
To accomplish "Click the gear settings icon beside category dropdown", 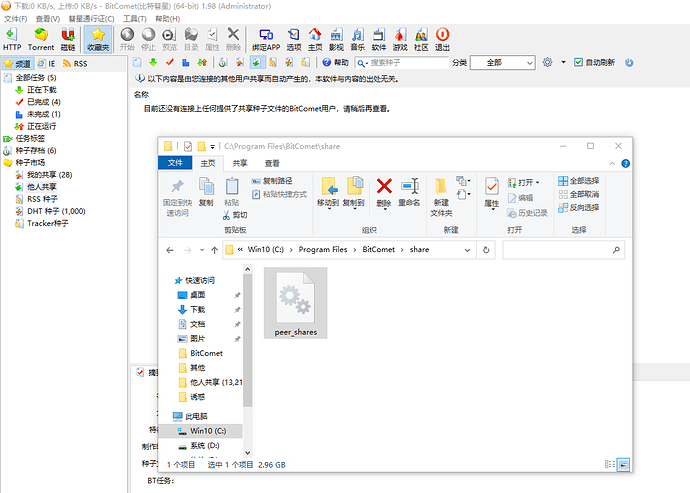I will [547, 62].
